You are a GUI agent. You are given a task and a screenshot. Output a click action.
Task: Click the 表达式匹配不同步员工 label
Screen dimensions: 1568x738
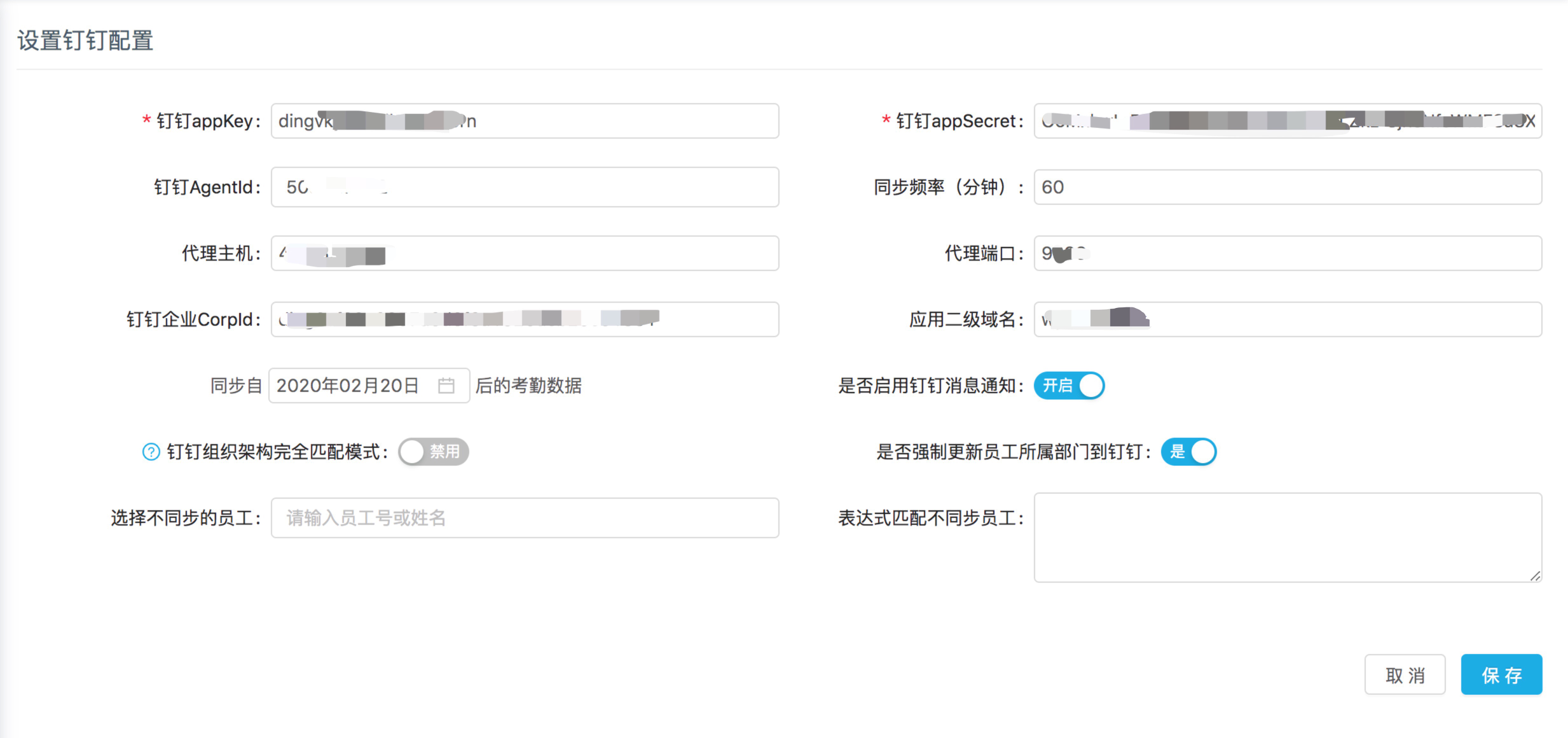930,518
